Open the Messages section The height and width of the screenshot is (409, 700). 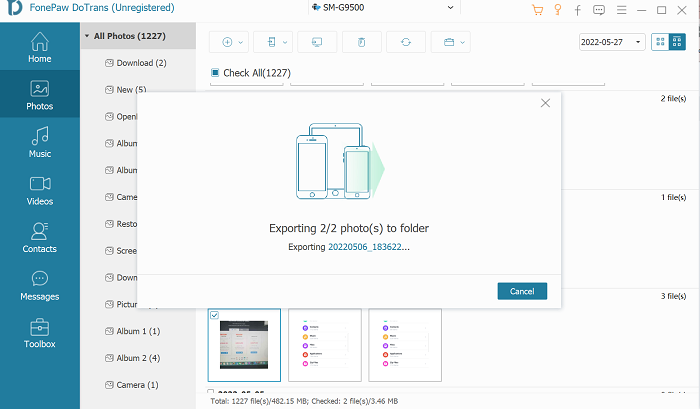click(x=40, y=285)
